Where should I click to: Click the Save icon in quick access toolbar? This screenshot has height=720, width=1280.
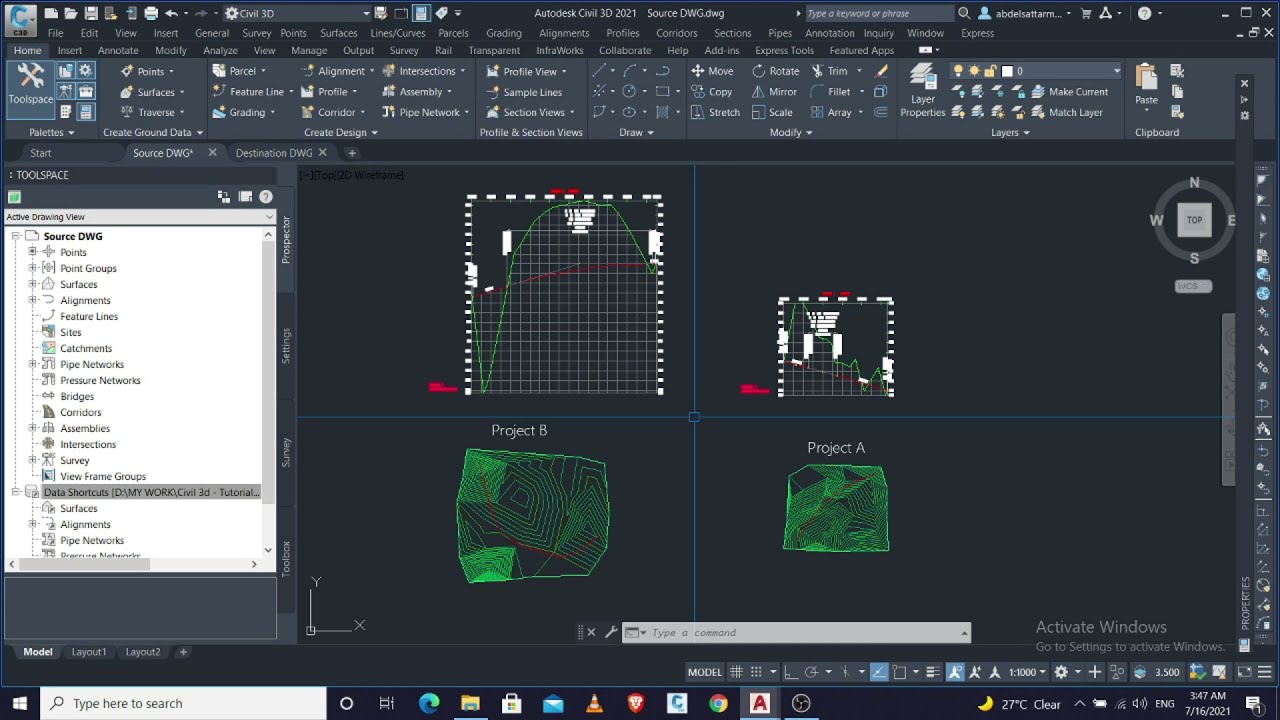point(91,14)
